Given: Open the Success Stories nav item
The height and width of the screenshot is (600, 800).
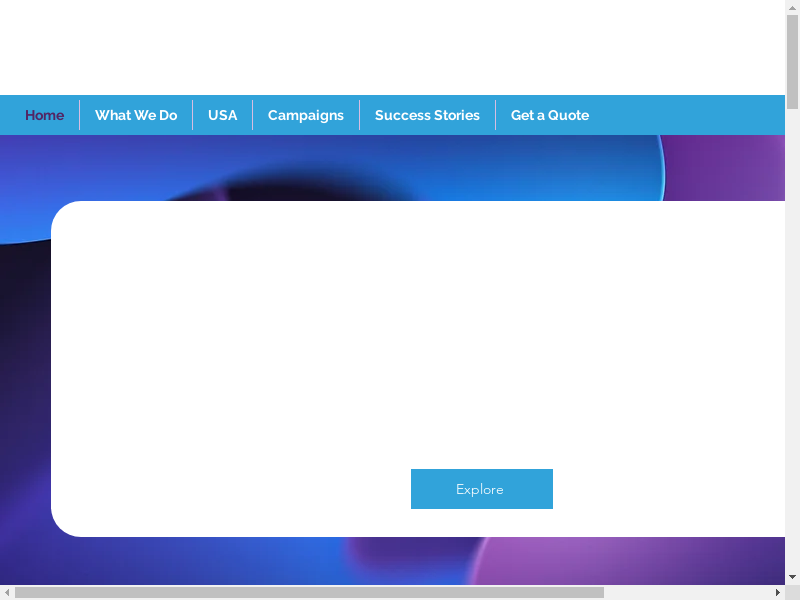Looking at the screenshot, I should (427, 115).
